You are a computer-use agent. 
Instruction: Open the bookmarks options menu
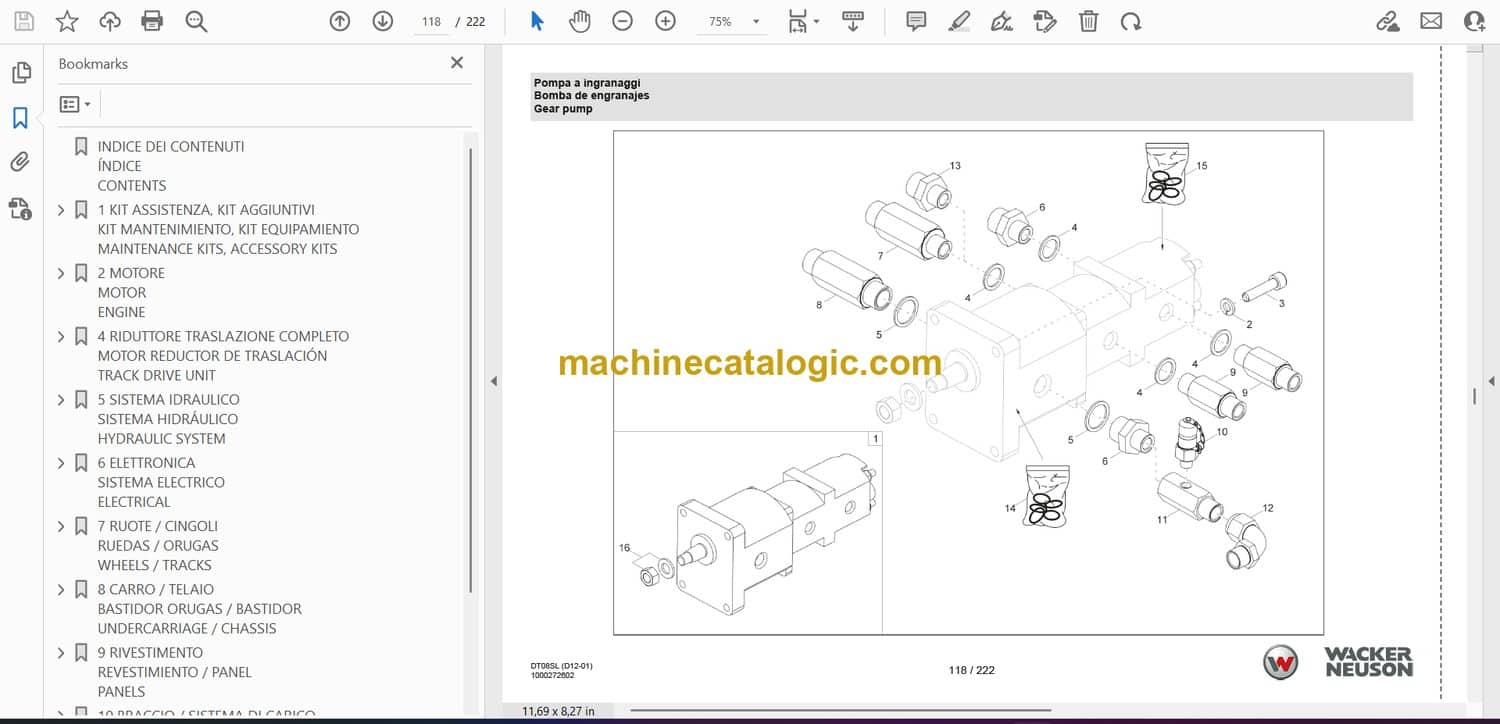tap(75, 104)
